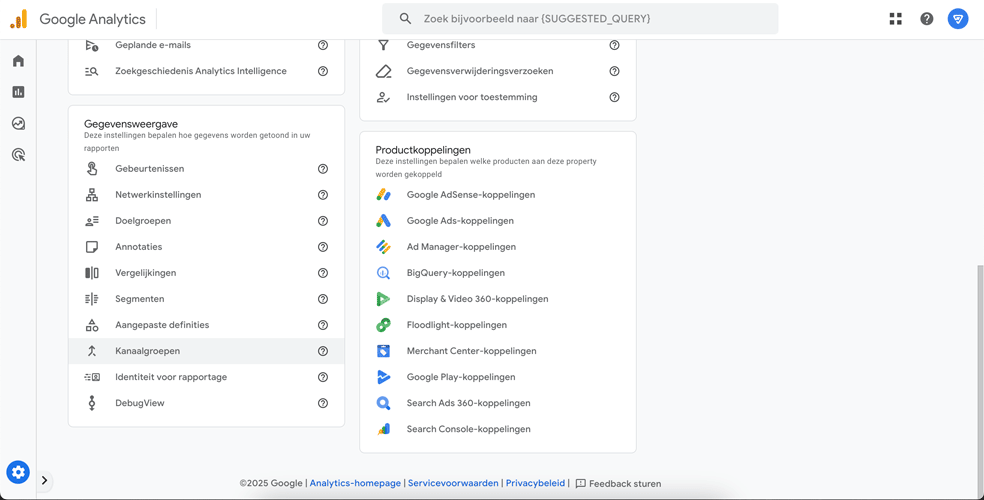Select the Kanaalgroepen row
This screenshot has height=500, width=984.
click(206, 351)
